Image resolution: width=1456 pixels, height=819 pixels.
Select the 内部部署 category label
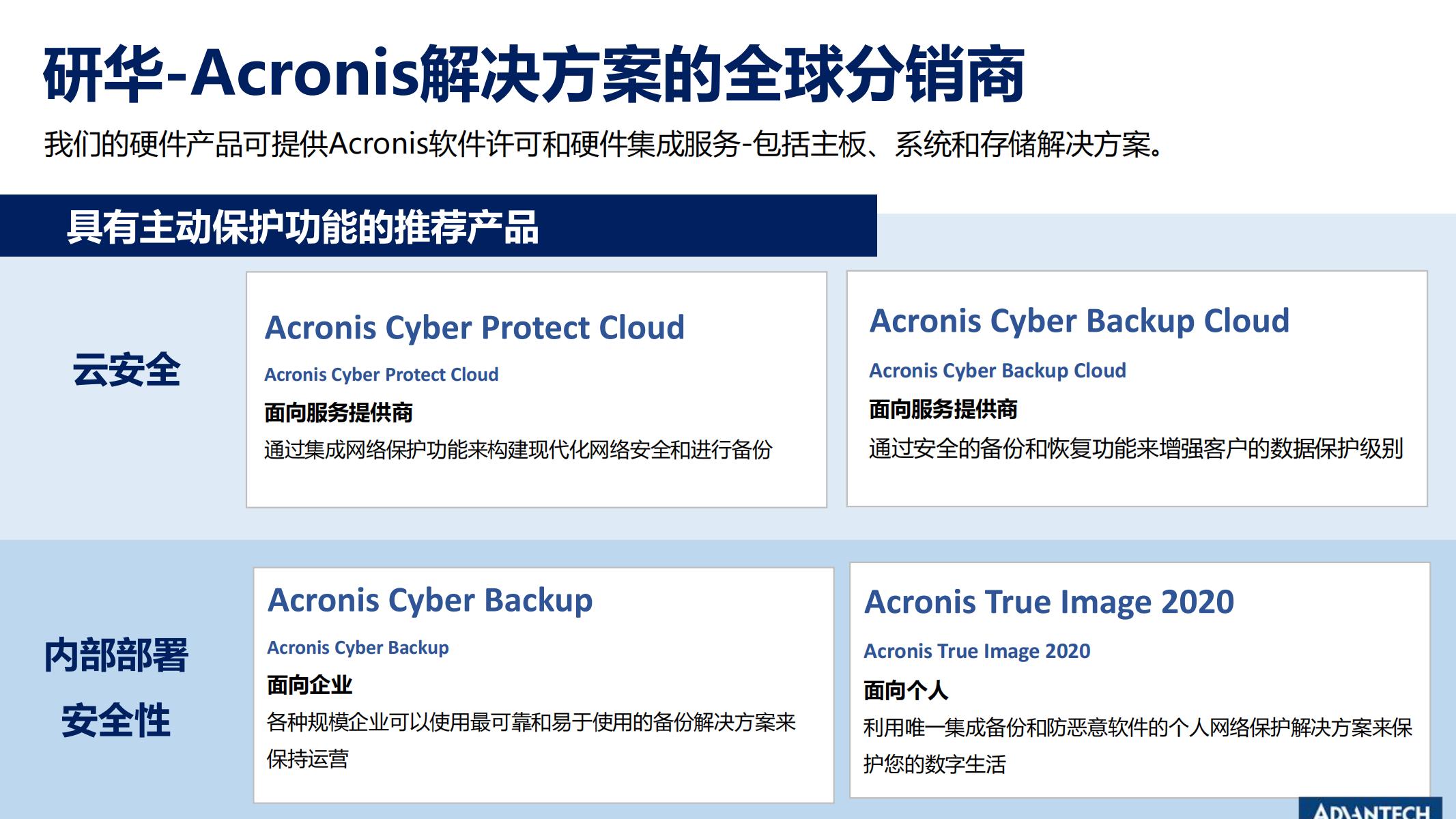click(116, 655)
